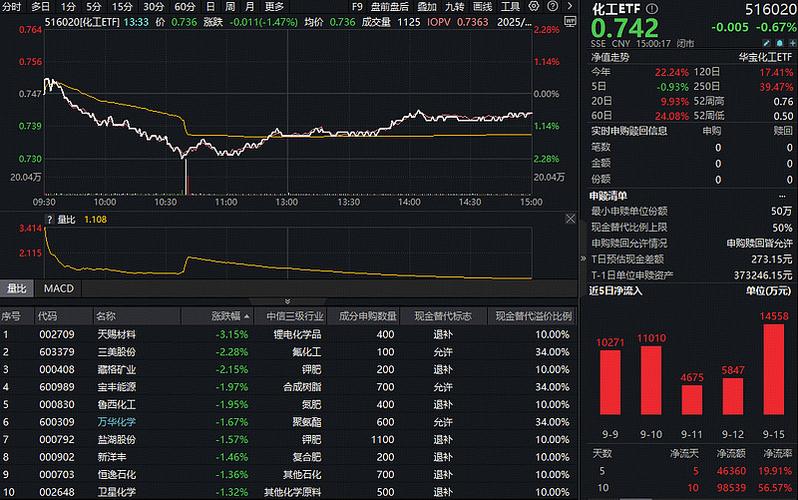Expand the 更多 period options

[274, 6]
